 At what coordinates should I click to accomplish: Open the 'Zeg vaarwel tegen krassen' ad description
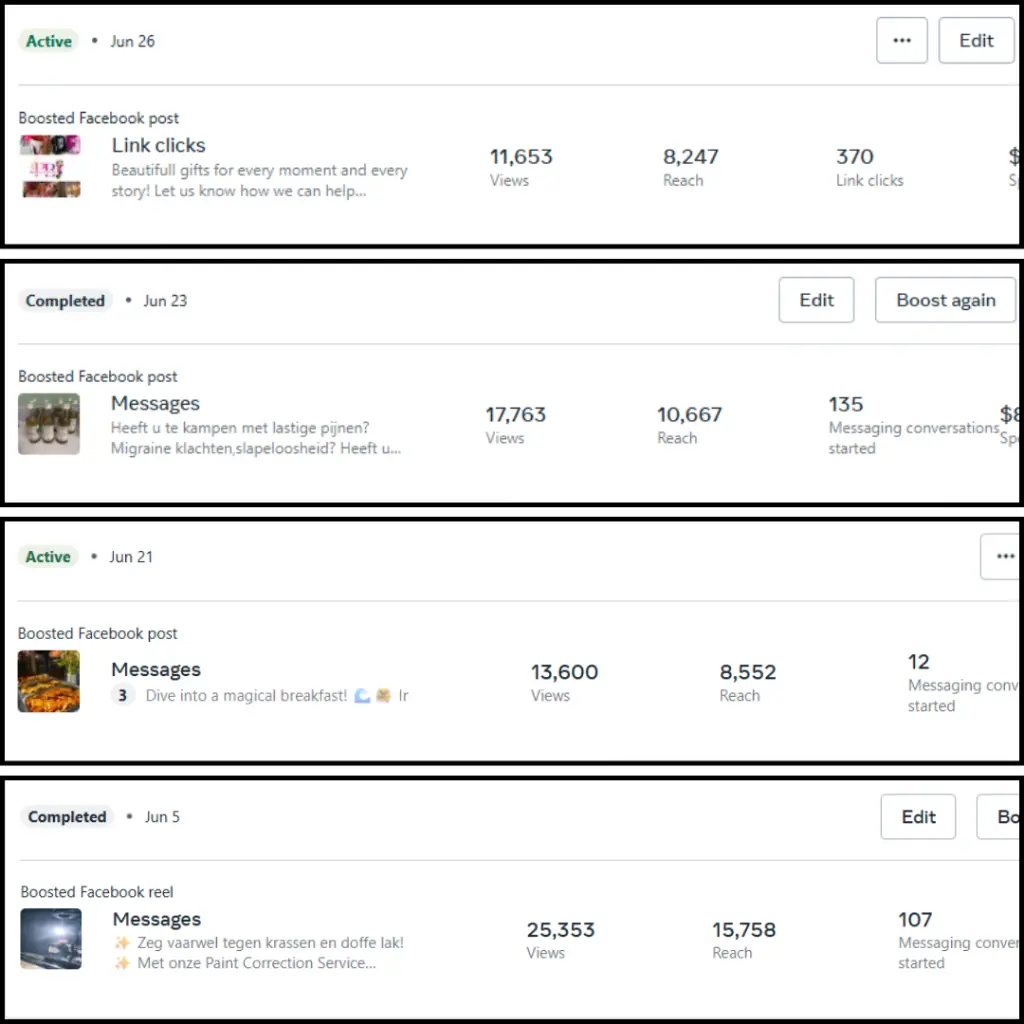[260, 943]
